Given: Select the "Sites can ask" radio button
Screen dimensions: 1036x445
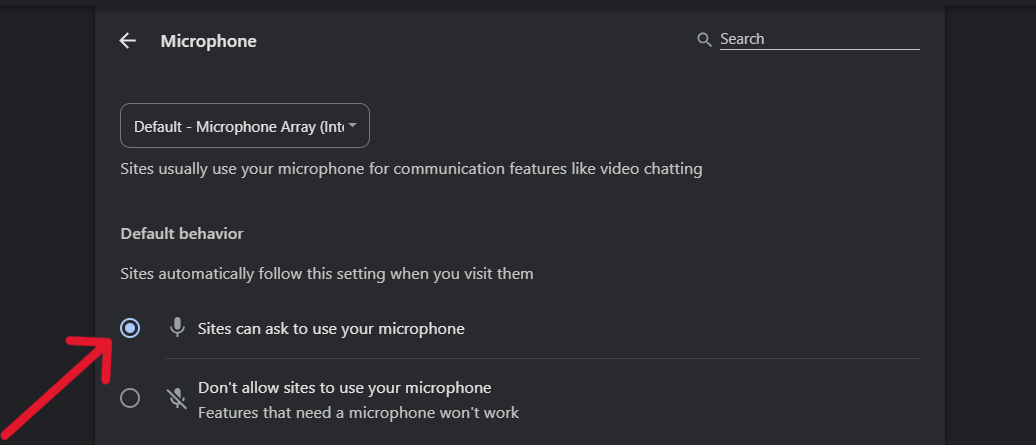Looking at the screenshot, I should pyautogui.click(x=130, y=328).
